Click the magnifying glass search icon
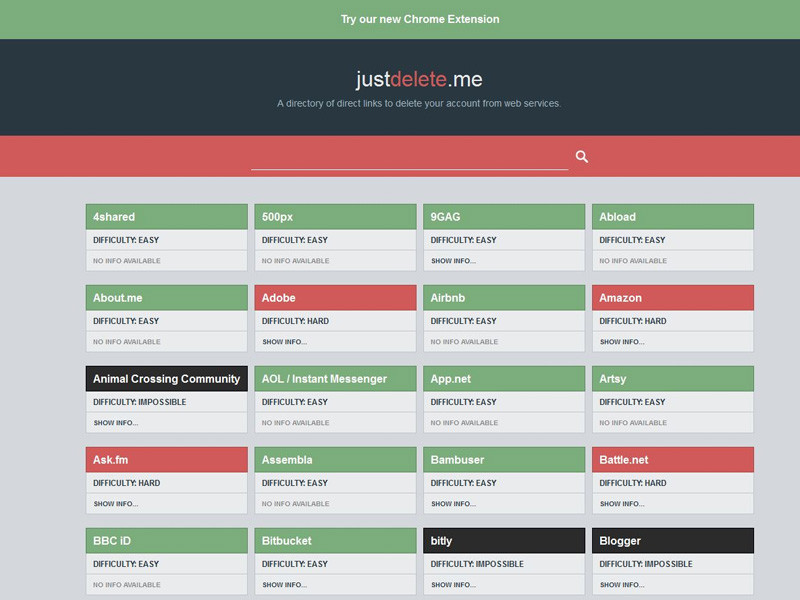The image size is (800, 600). (x=582, y=157)
